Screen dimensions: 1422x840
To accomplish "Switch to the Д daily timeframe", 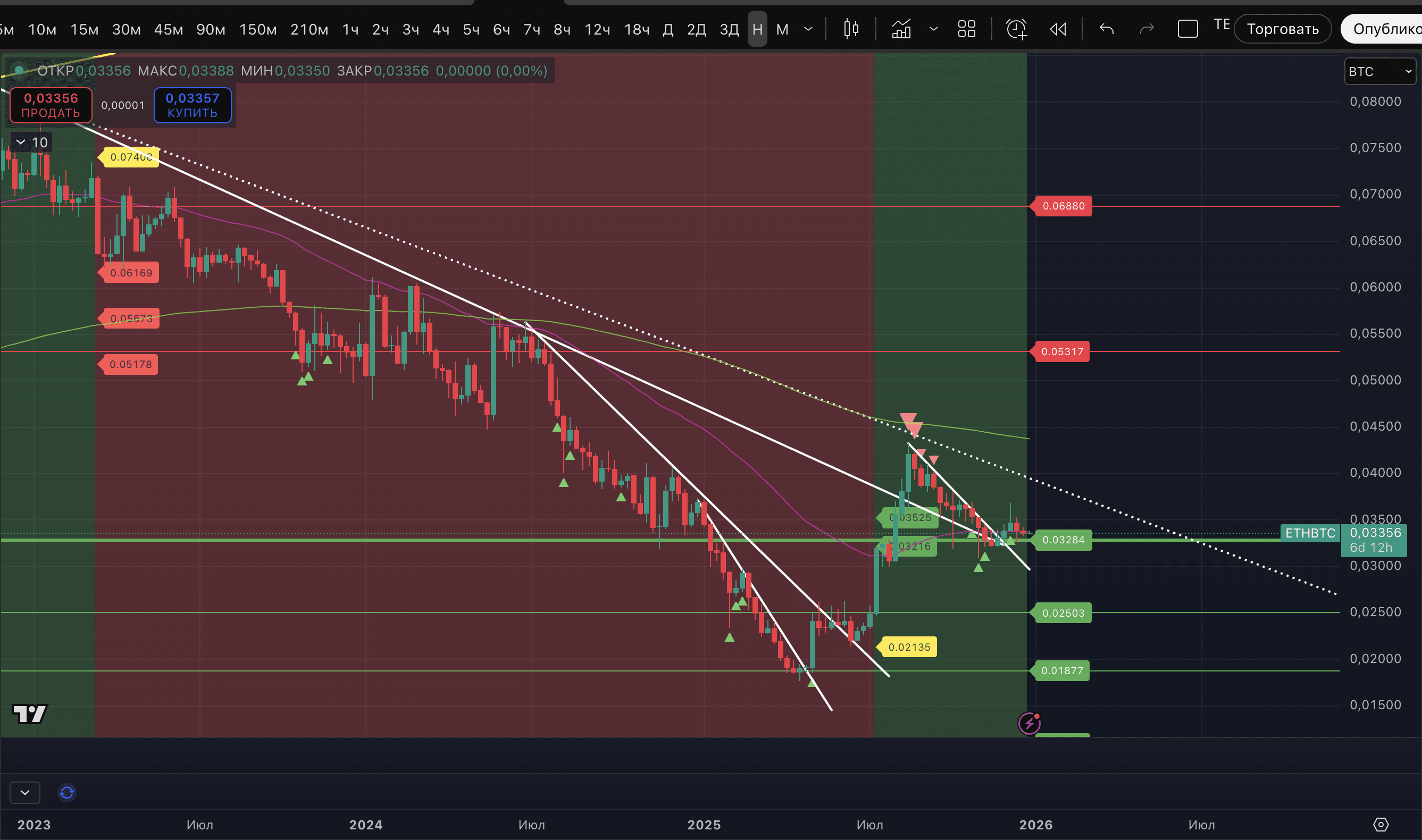I will click(667, 29).
